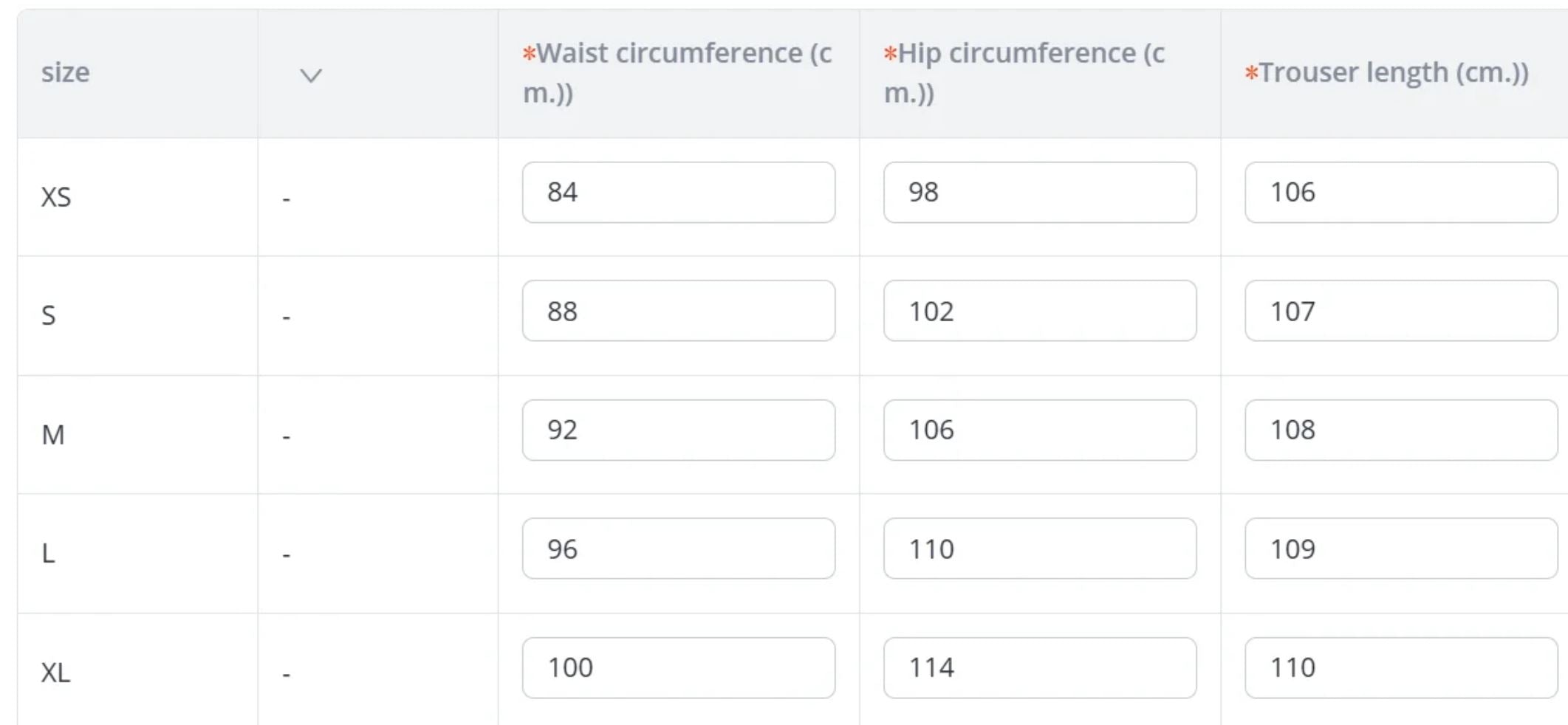Click the XS trouser length field
The height and width of the screenshot is (725, 1568).
pyautogui.click(x=1400, y=193)
